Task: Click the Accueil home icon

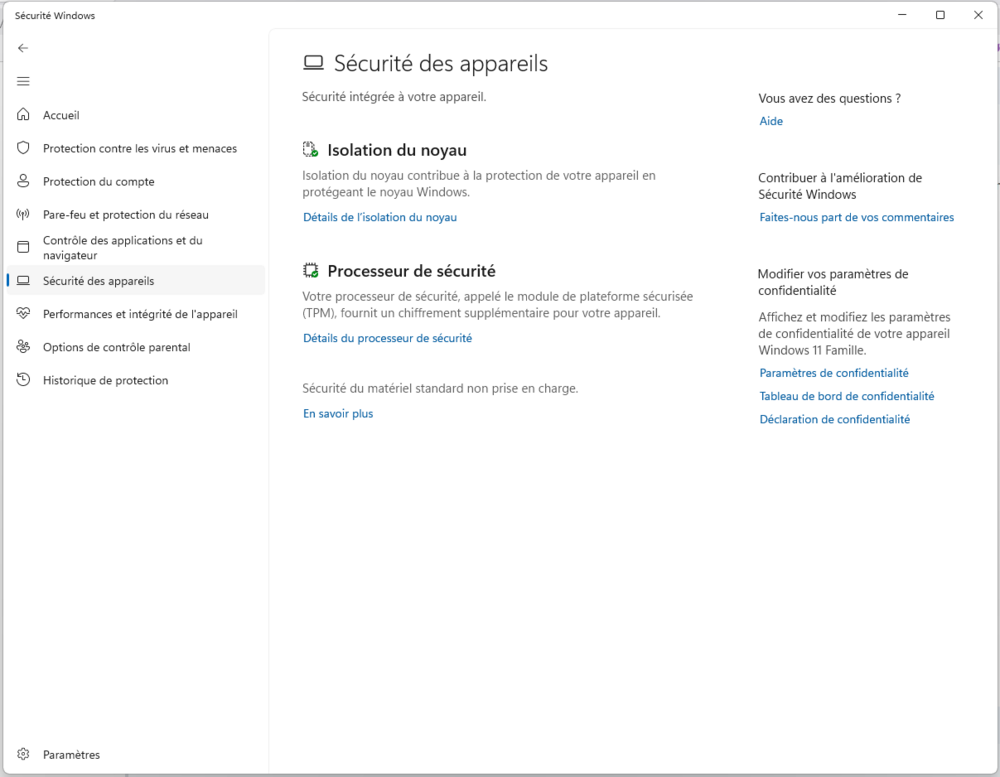Action: tap(23, 115)
